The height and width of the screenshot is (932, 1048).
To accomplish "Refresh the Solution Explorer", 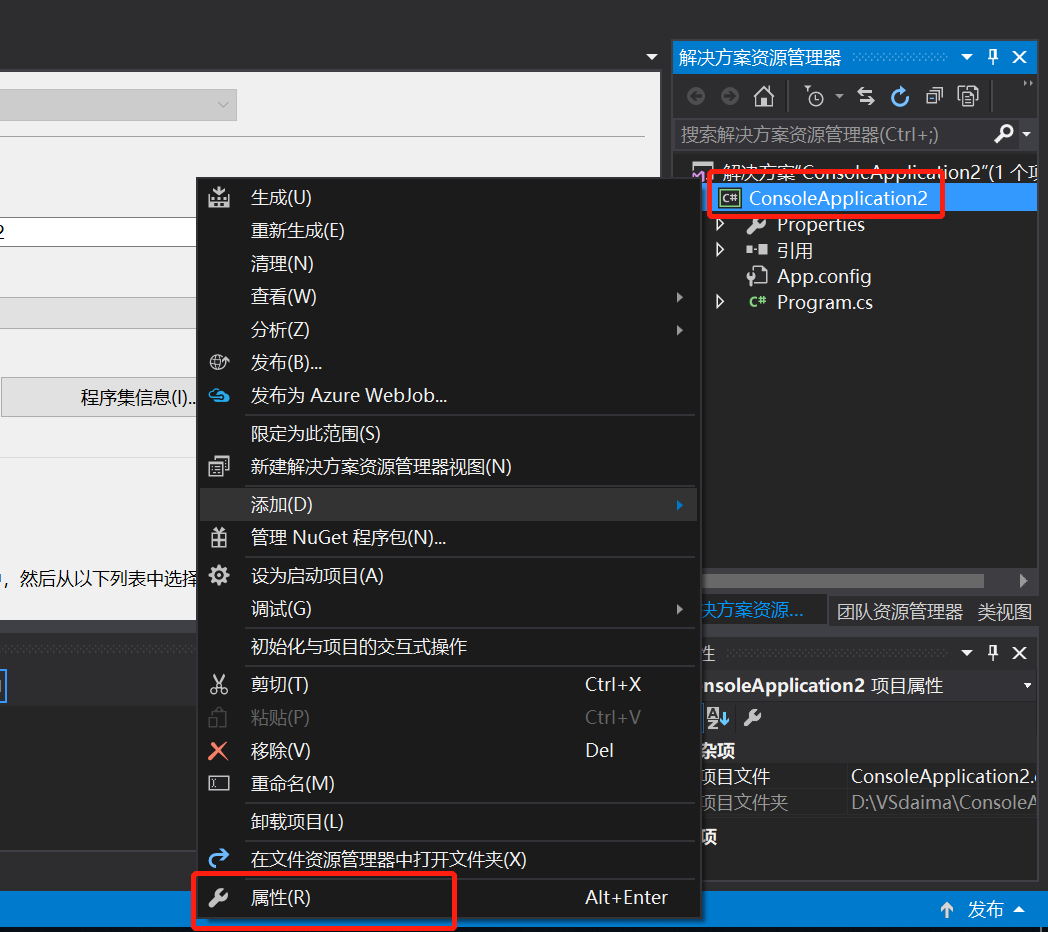I will coord(900,96).
